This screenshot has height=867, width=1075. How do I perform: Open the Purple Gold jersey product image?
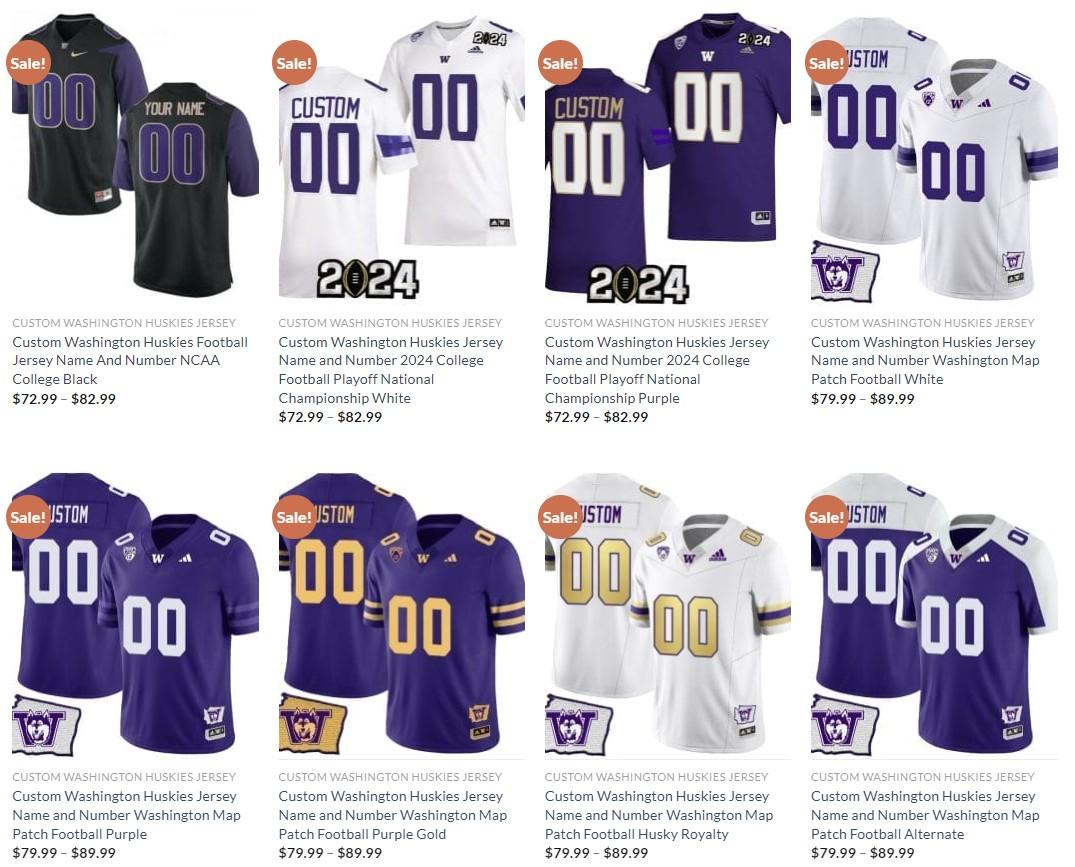tap(401, 613)
